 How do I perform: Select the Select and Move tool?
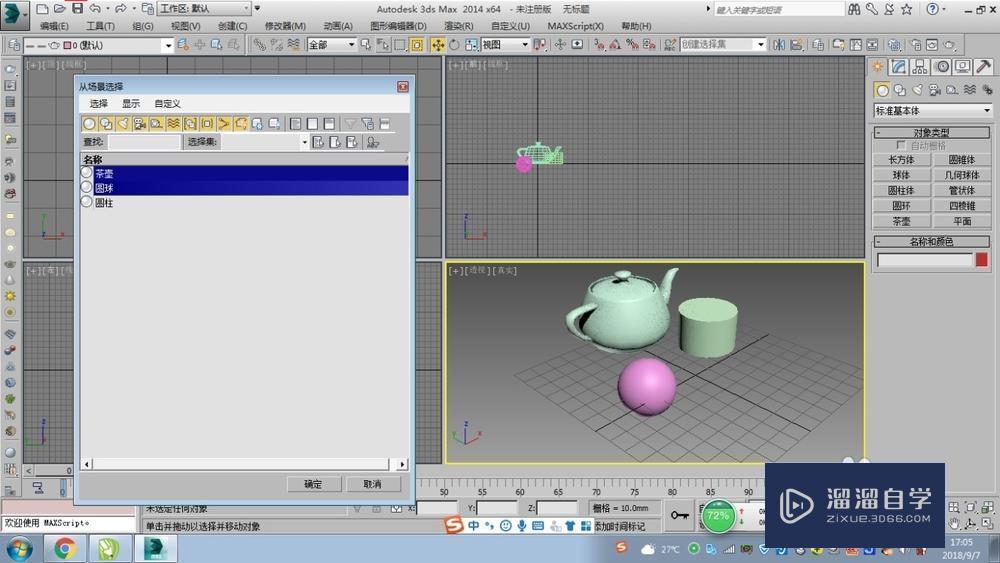[x=438, y=45]
